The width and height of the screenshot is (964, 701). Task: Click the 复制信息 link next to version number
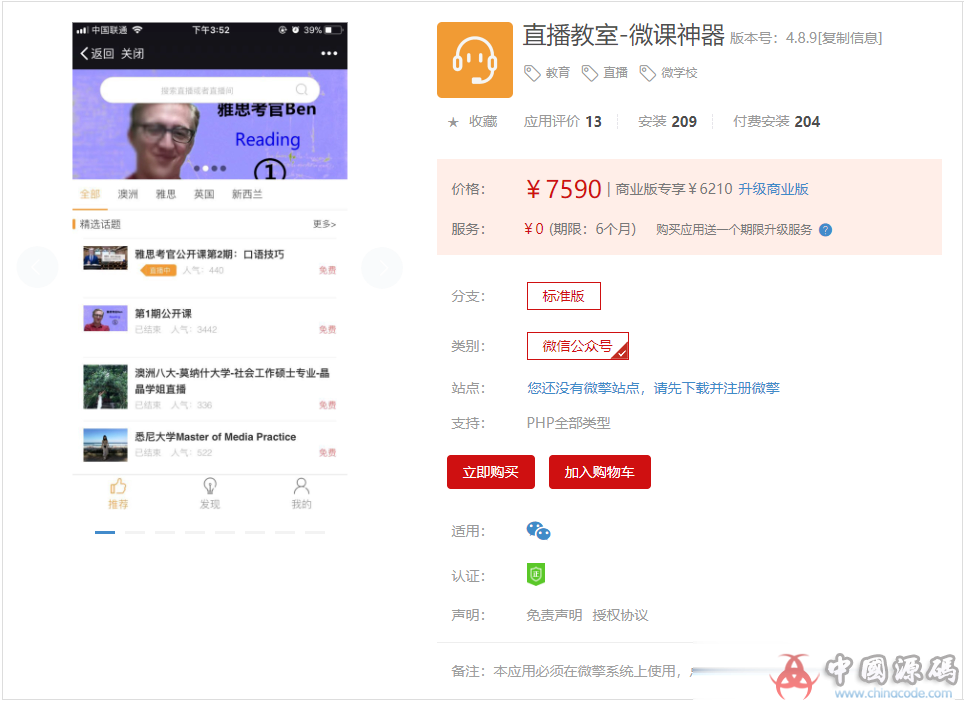click(x=850, y=38)
